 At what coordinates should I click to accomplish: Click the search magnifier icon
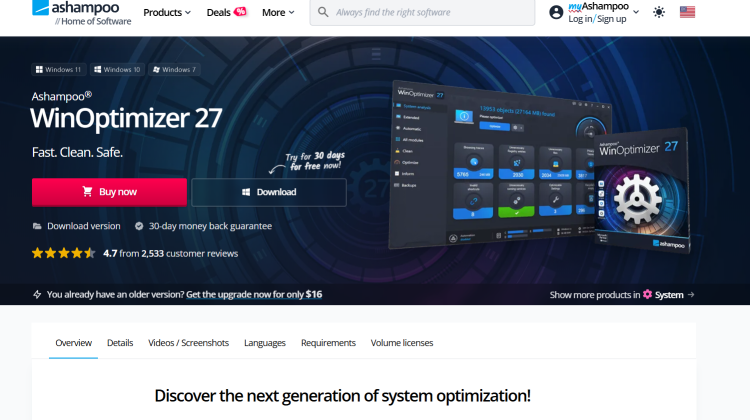(323, 12)
